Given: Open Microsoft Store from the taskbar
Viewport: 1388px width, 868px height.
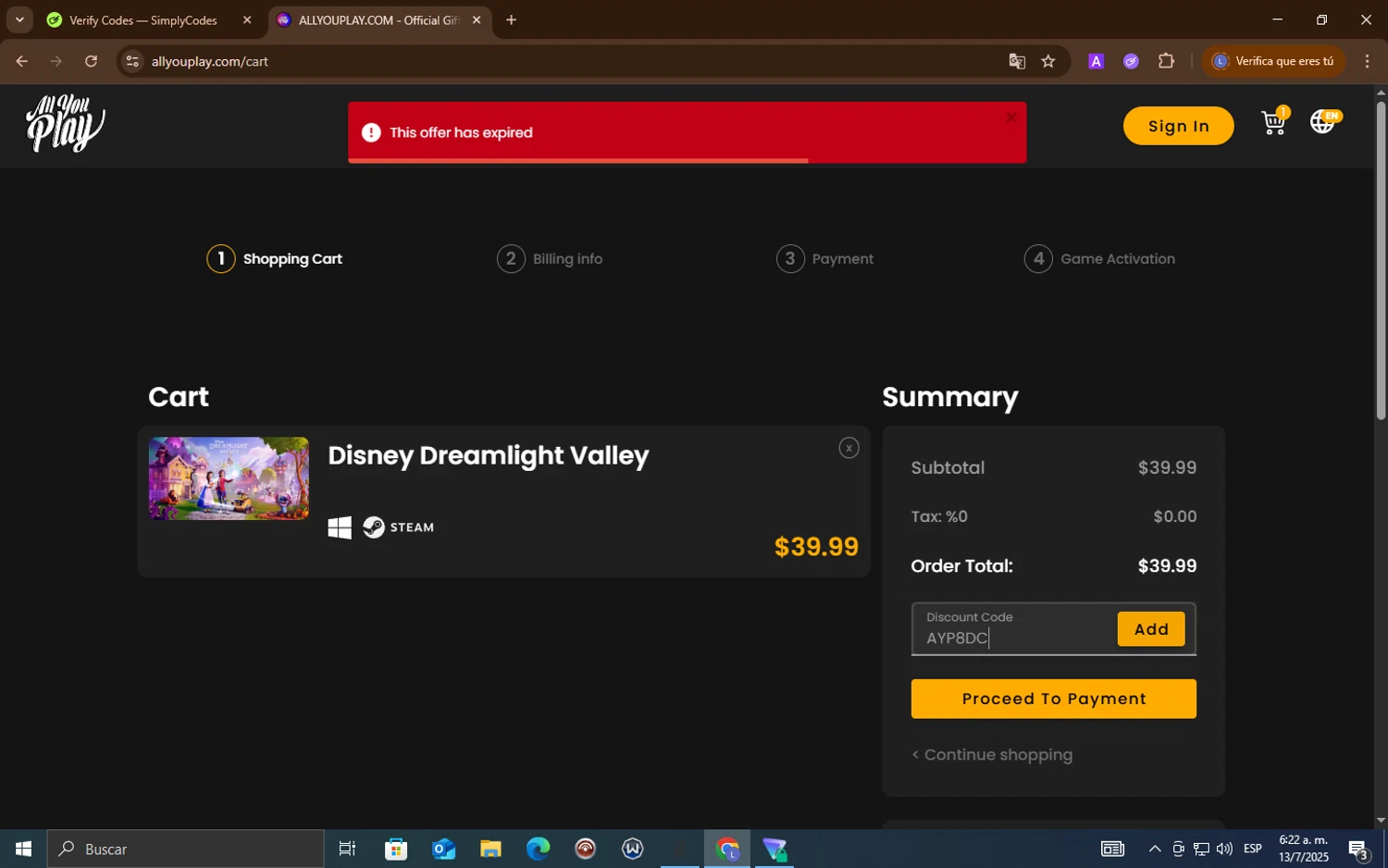Looking at the screenshot, I should click(396, 849).
